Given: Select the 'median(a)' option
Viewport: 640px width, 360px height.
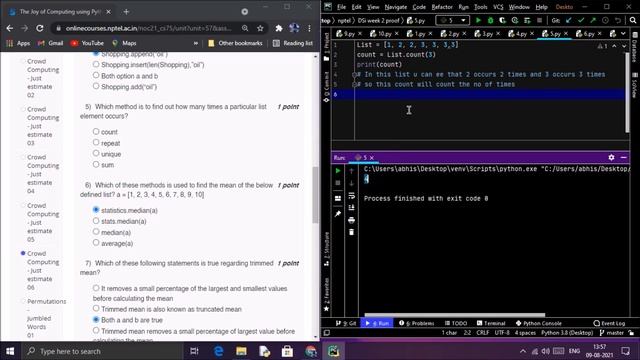Looking at the screenshot, I should tap(96, 232).
